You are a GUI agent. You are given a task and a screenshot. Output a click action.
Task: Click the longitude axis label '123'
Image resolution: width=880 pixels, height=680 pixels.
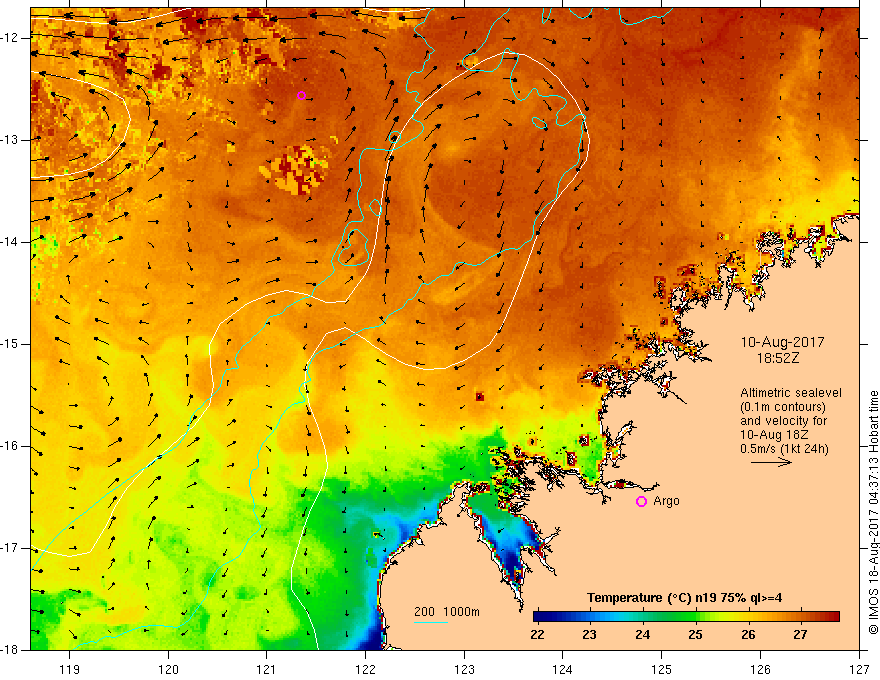[x=464, y=670]
